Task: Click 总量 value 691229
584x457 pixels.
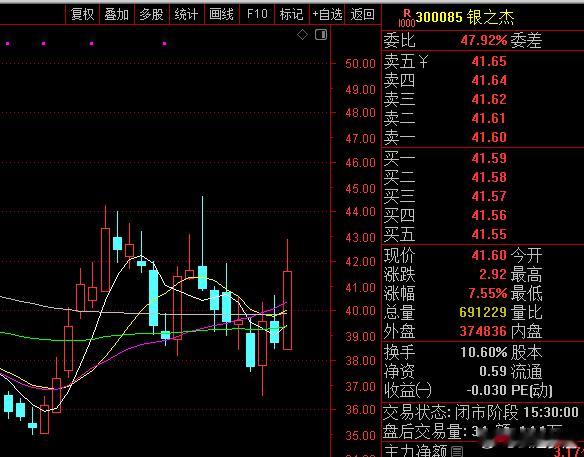Action: 483,312
